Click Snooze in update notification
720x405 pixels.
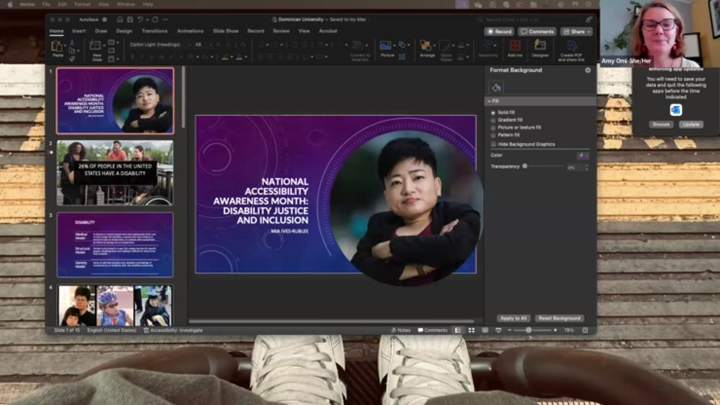tap(661, 124)
